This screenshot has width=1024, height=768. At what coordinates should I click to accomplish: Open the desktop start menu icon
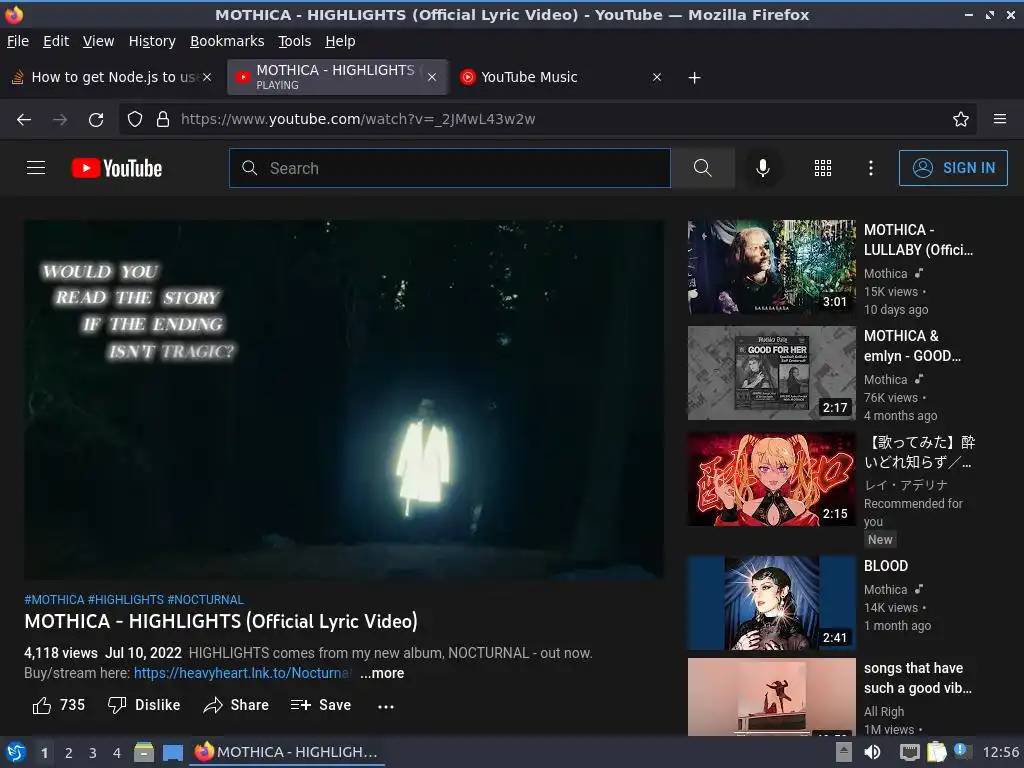tap(16, 752)
